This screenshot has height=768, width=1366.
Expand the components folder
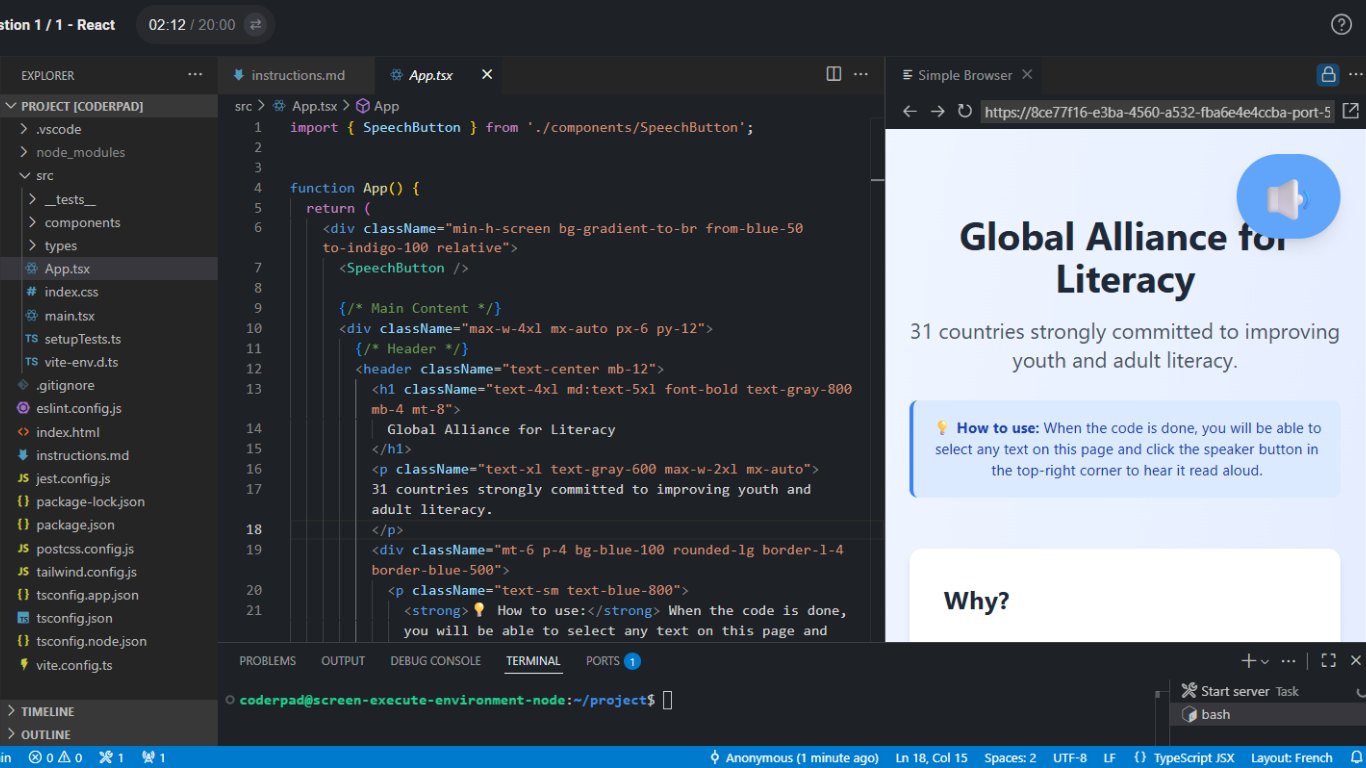pos(82,222)
